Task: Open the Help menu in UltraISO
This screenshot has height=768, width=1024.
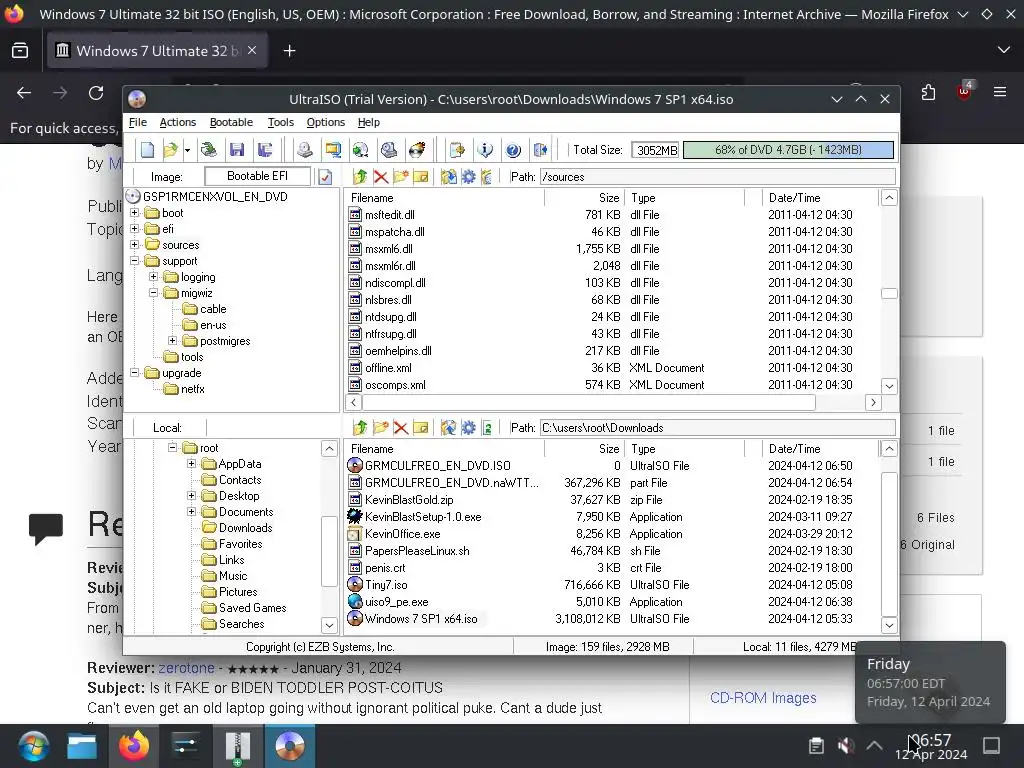Action: [x=369, y=122]
